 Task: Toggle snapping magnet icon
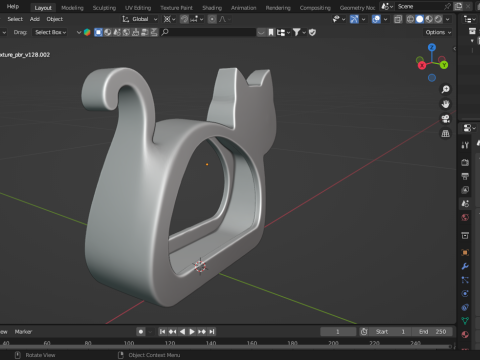pos(184,19)
